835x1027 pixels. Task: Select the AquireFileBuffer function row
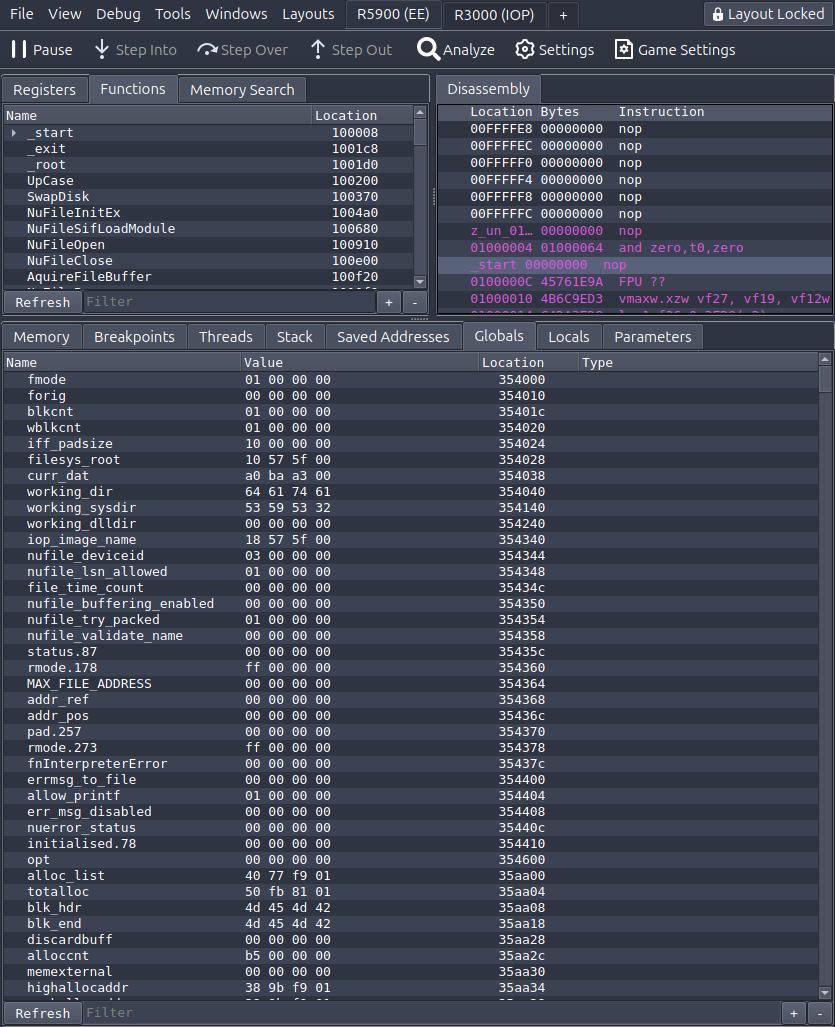[208, 277]
